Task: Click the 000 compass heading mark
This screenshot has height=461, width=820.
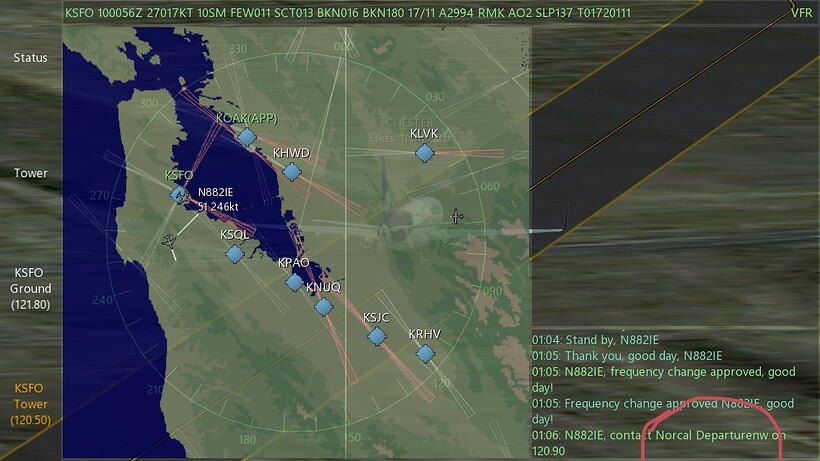Action: (x=344, y=47)
